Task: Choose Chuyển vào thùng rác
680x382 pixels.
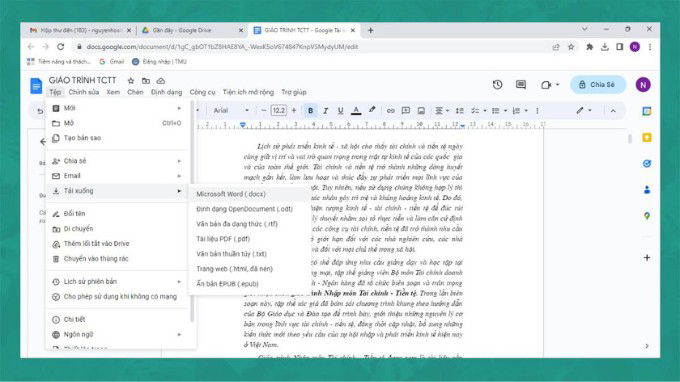Action: tap(117, 258)
